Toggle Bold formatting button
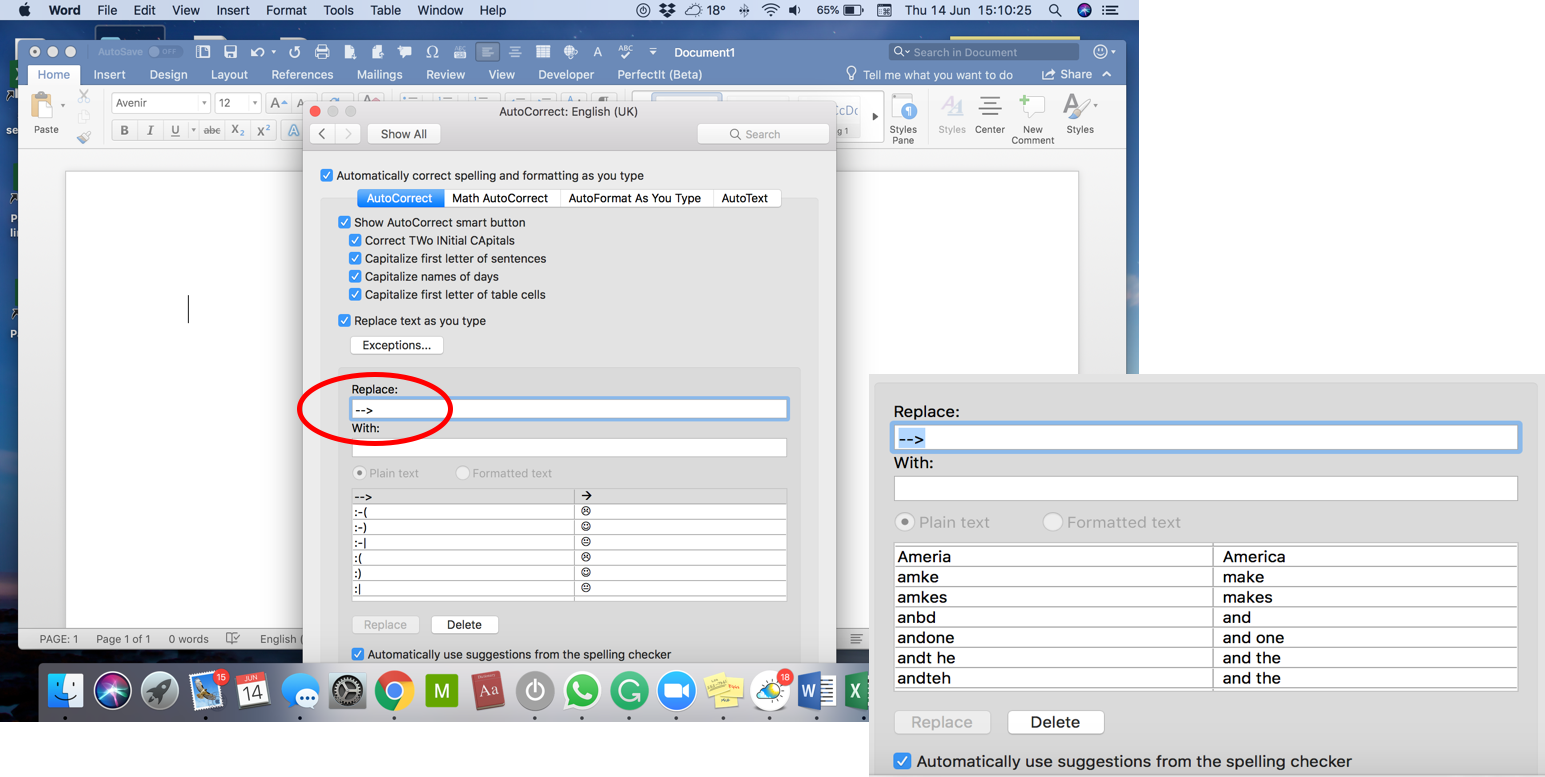Image resolution: width=1545 pixels, height=777 pixels. pos(125,130)
